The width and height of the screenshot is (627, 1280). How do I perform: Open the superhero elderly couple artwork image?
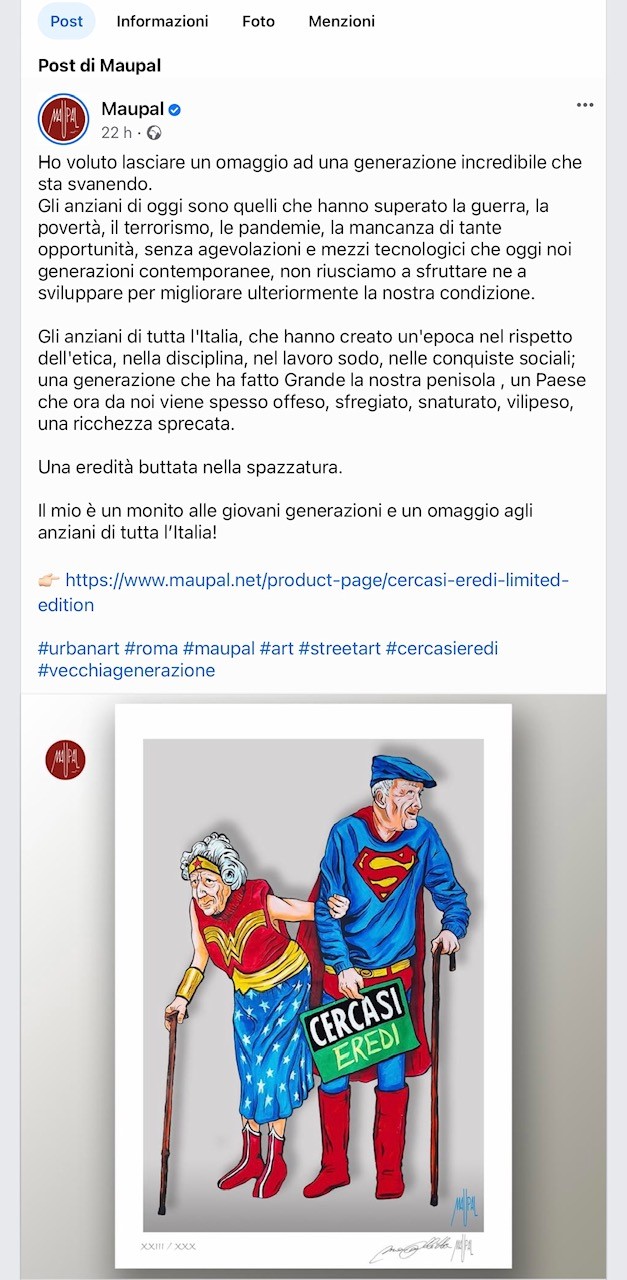pos(313,986)
